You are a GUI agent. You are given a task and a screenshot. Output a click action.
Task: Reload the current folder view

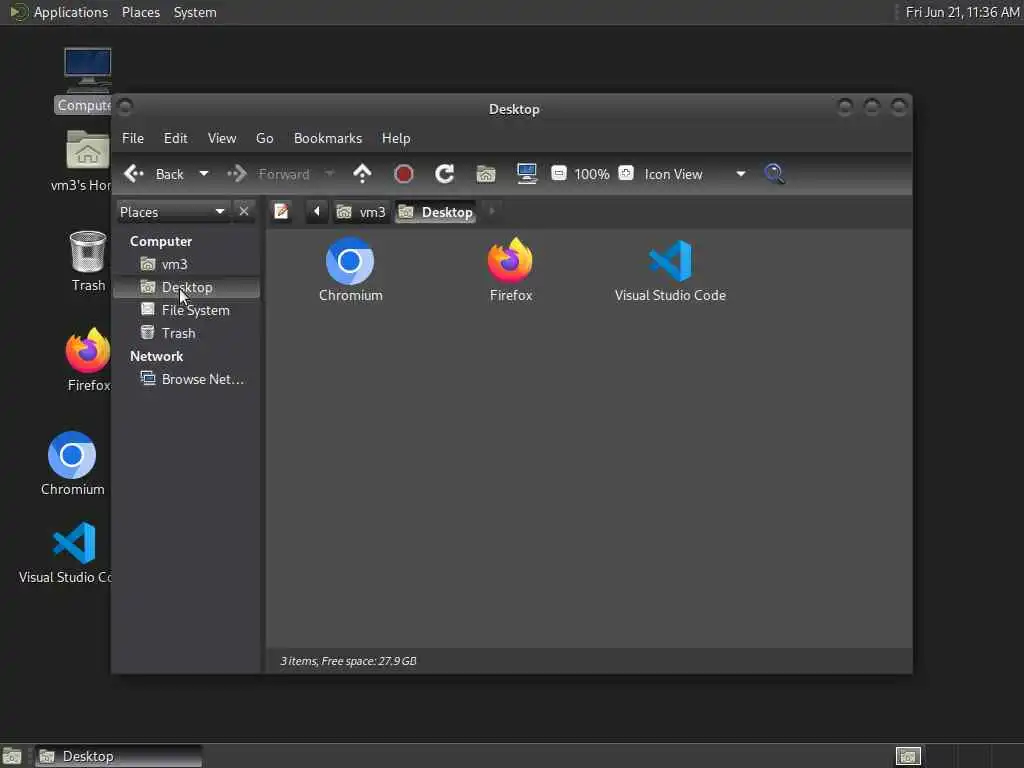tap(445, 174)
